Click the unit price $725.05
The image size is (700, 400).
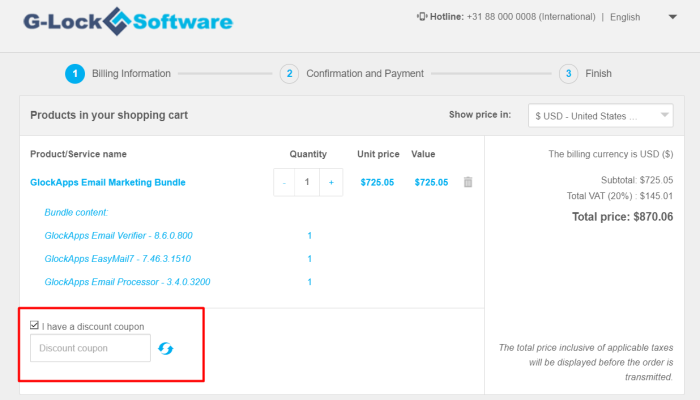pos(377,182)
